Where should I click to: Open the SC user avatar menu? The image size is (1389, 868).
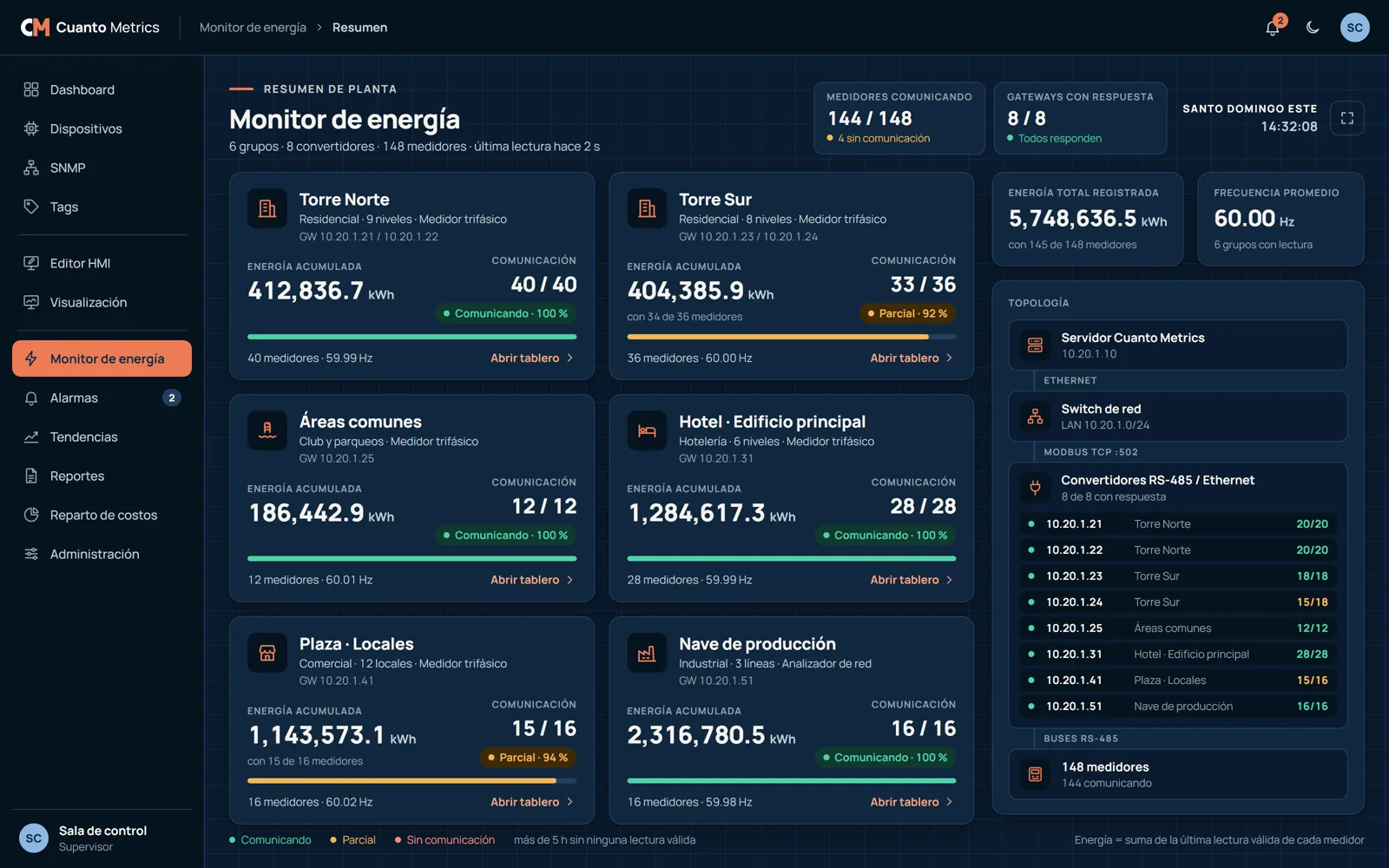point(1354,28)
